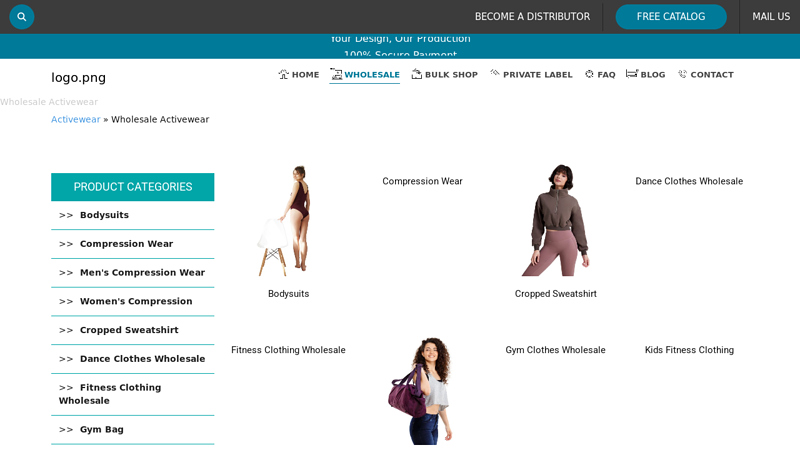
Task: Open PRIVATE LABEL menu item
Action: click(x=538, y=74)
